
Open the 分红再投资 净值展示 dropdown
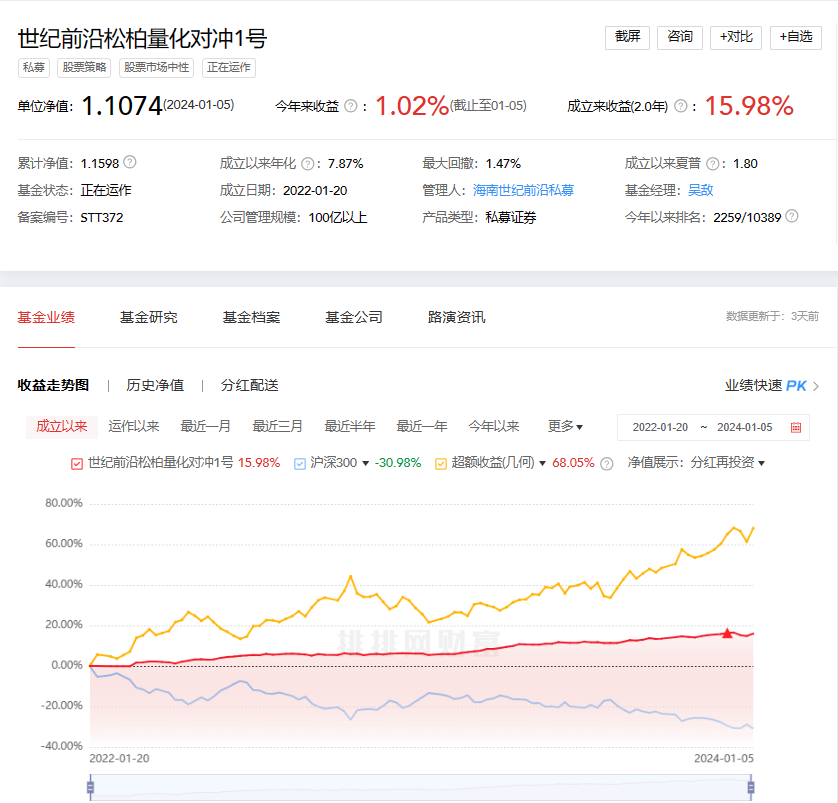(x=727, y=463)
